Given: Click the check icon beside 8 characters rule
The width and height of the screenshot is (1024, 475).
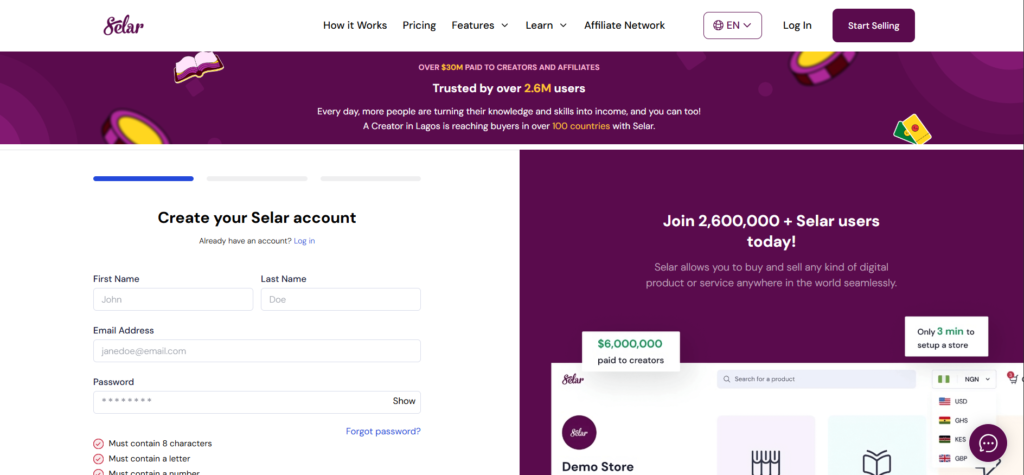Looking at the screenshot, I should [98, 443].
